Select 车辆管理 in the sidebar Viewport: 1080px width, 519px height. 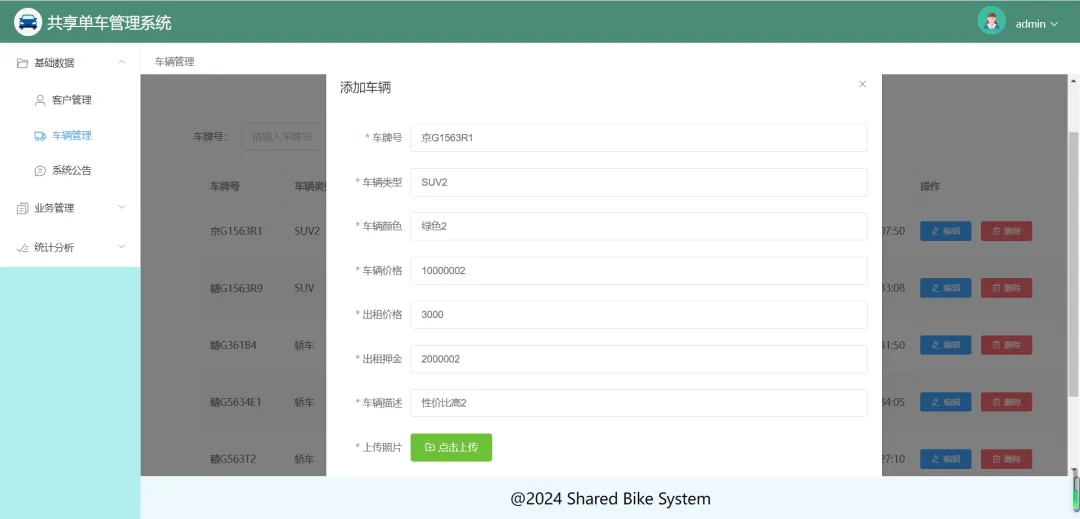tap(70, 136)
